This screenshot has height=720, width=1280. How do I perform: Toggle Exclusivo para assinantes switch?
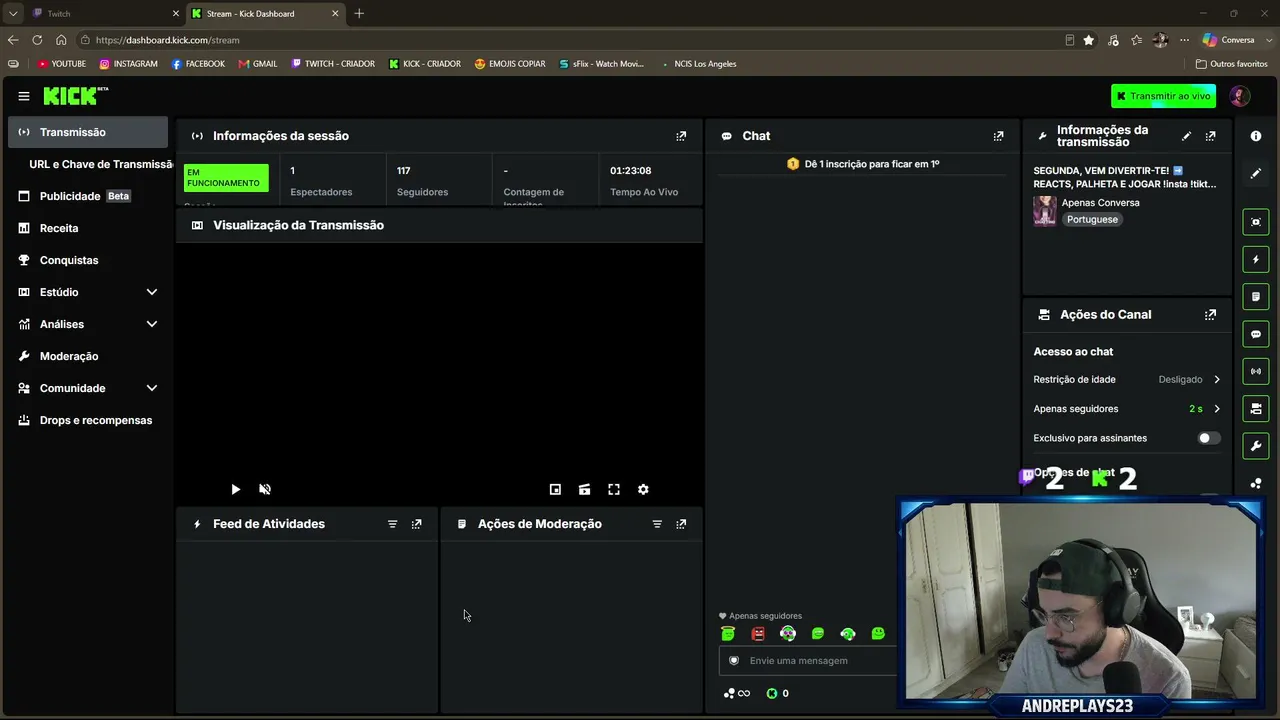point(1208,438)
